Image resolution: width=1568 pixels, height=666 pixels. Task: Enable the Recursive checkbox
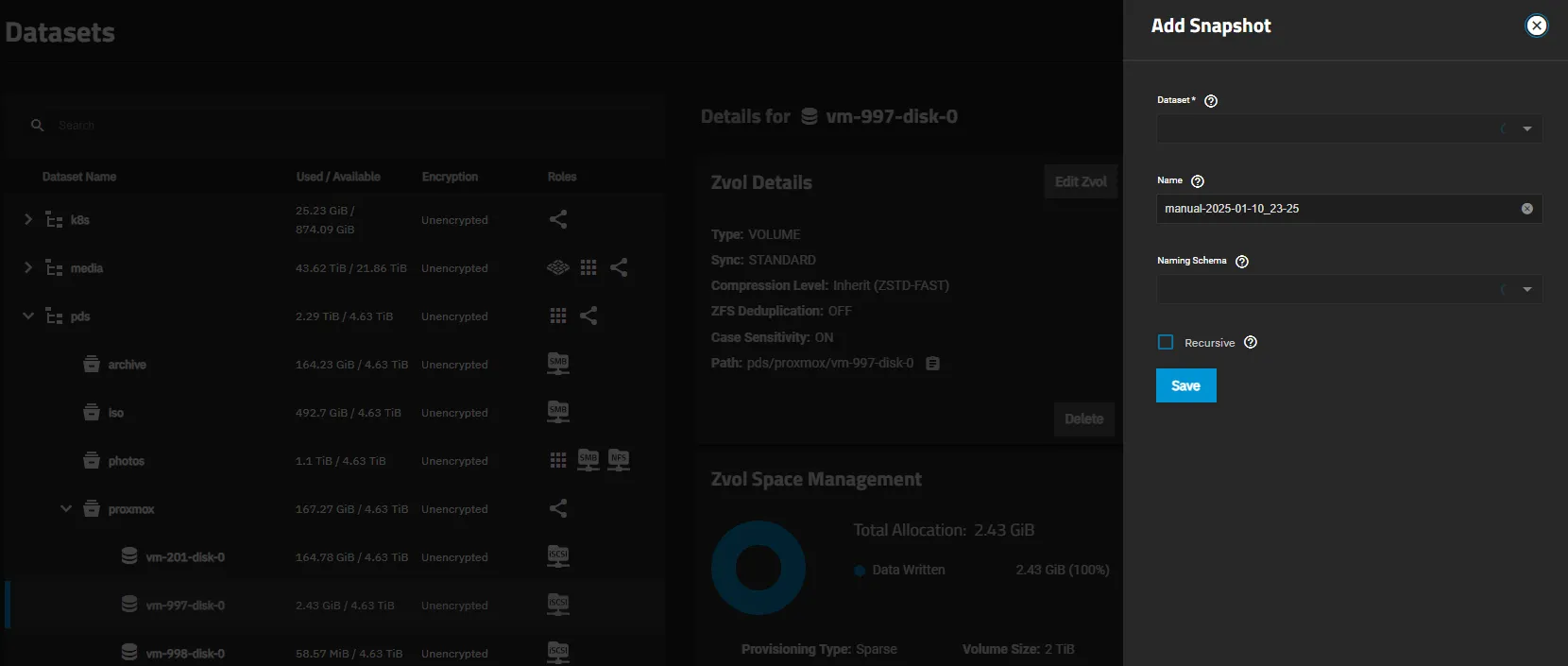click(x=1166, y=342)
